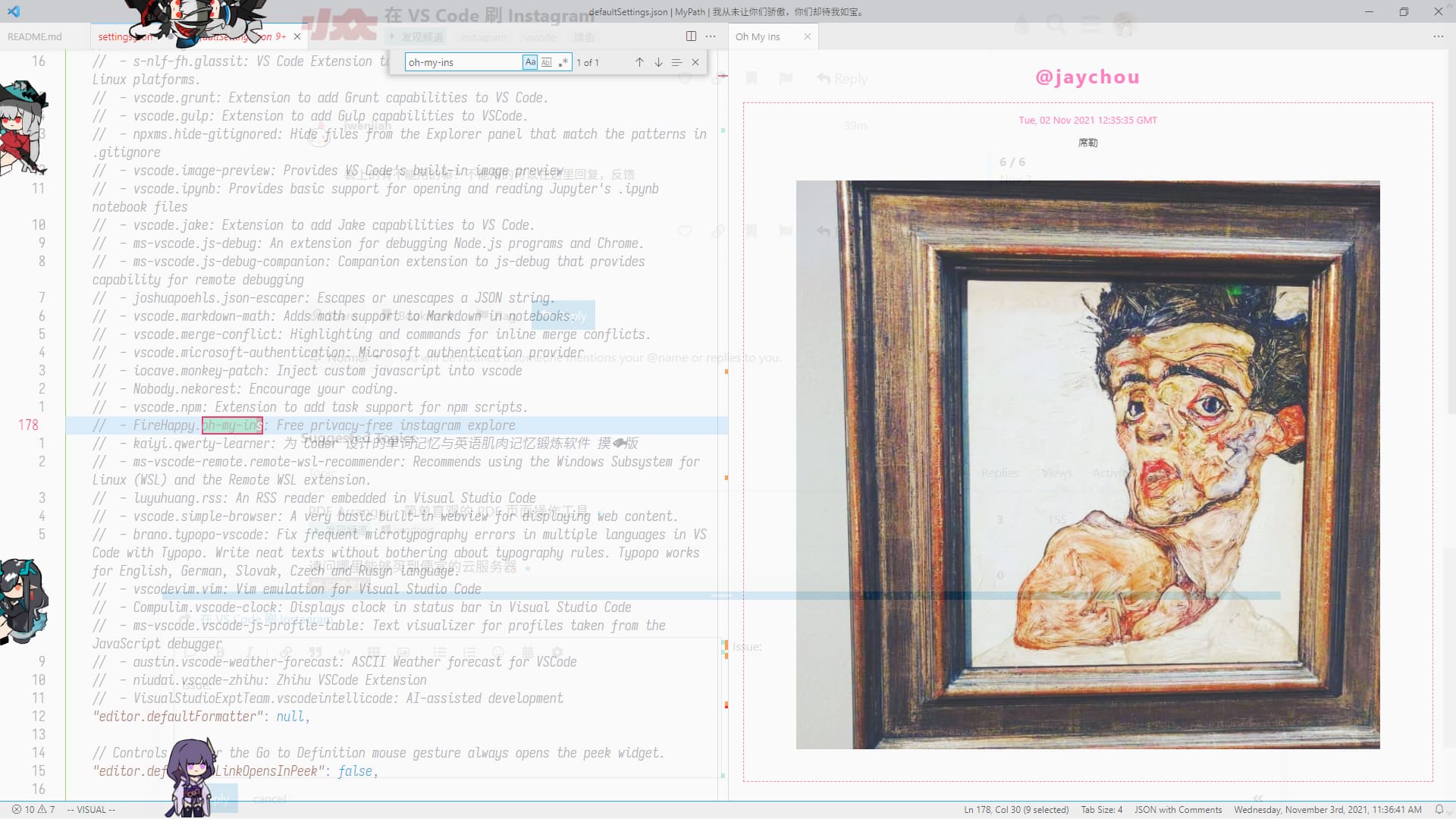Screen dimensions: 1456x819
Task: Open right editor group more actions menu
Action: tap(1438, 36)
